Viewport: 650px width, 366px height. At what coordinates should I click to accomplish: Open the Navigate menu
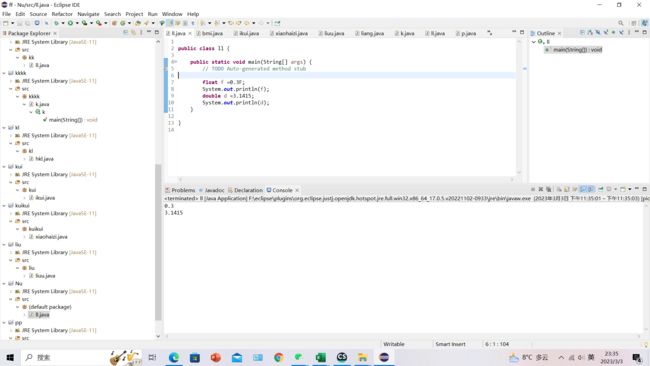point(88,14)
